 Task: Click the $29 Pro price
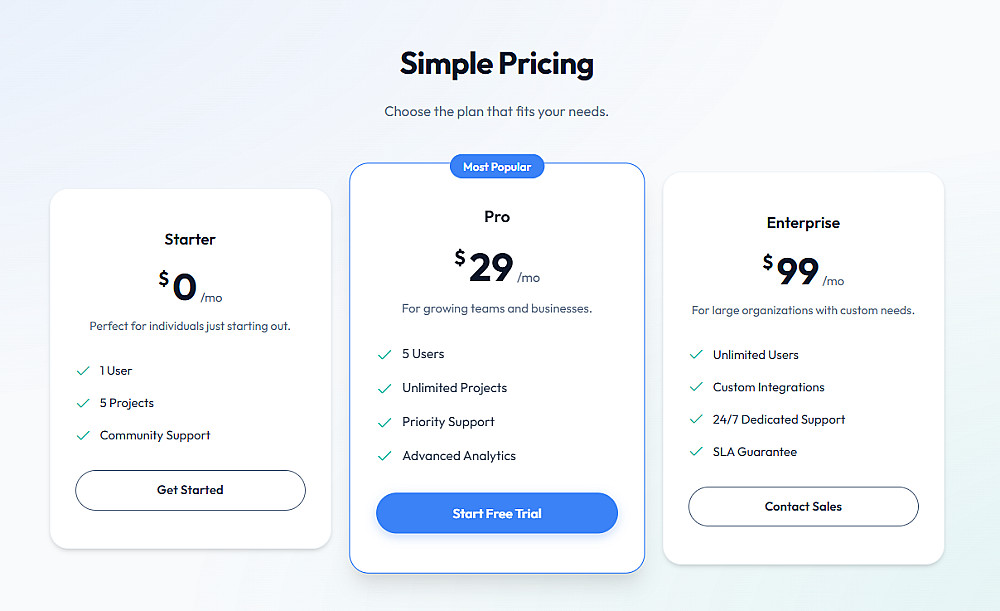pos(490,267)
